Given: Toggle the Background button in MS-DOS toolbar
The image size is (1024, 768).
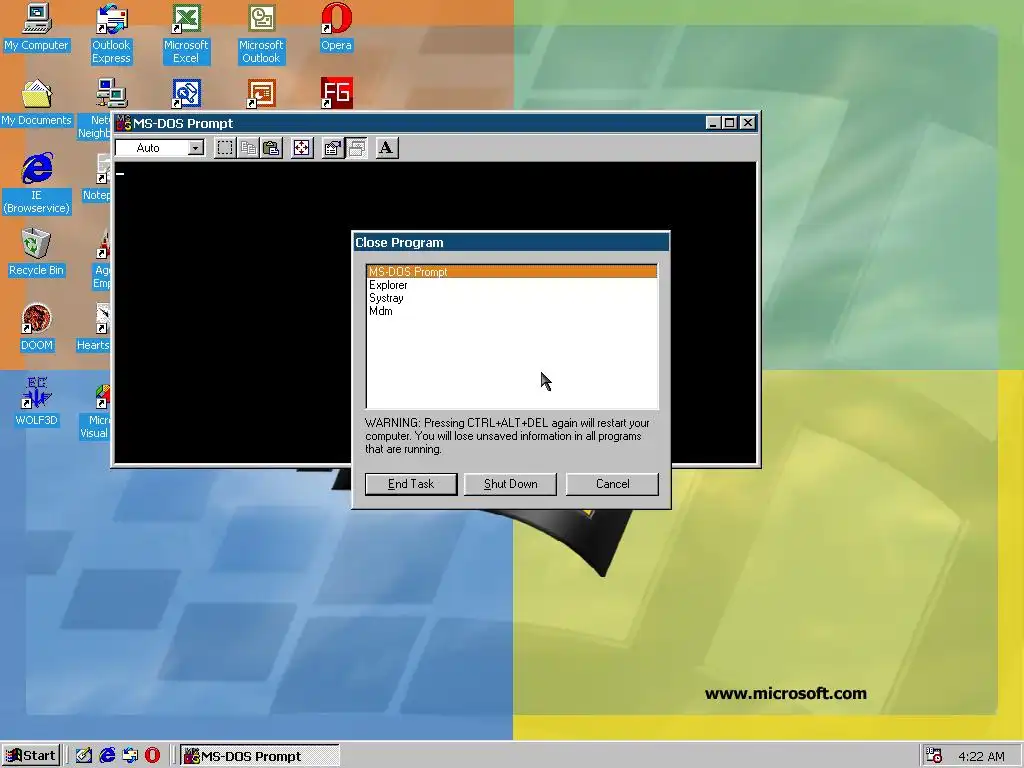Looking at the screenshot, I should [356, 148].
